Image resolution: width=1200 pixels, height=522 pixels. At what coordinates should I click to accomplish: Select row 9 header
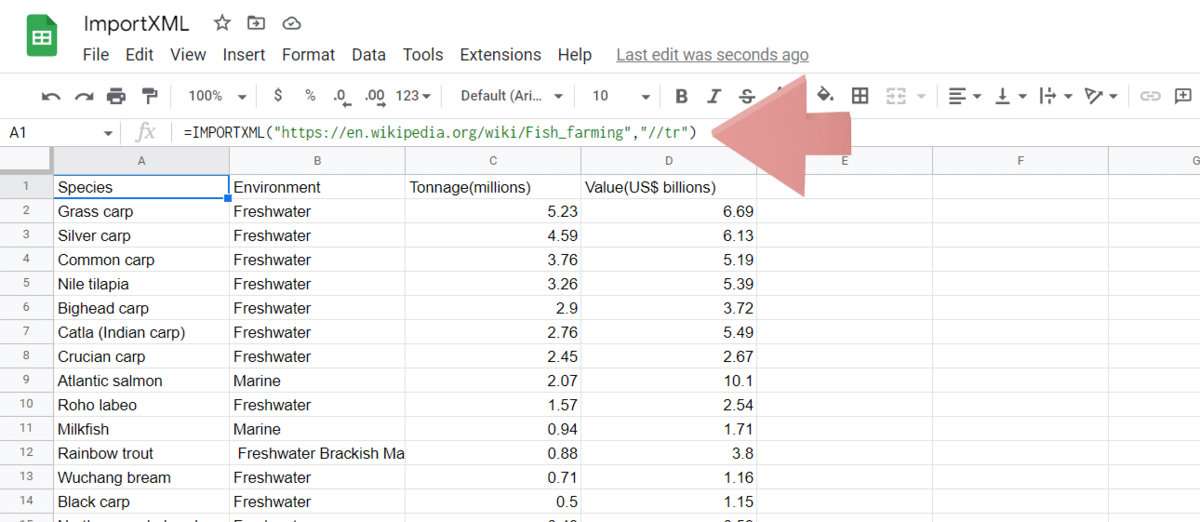point(27,381)
